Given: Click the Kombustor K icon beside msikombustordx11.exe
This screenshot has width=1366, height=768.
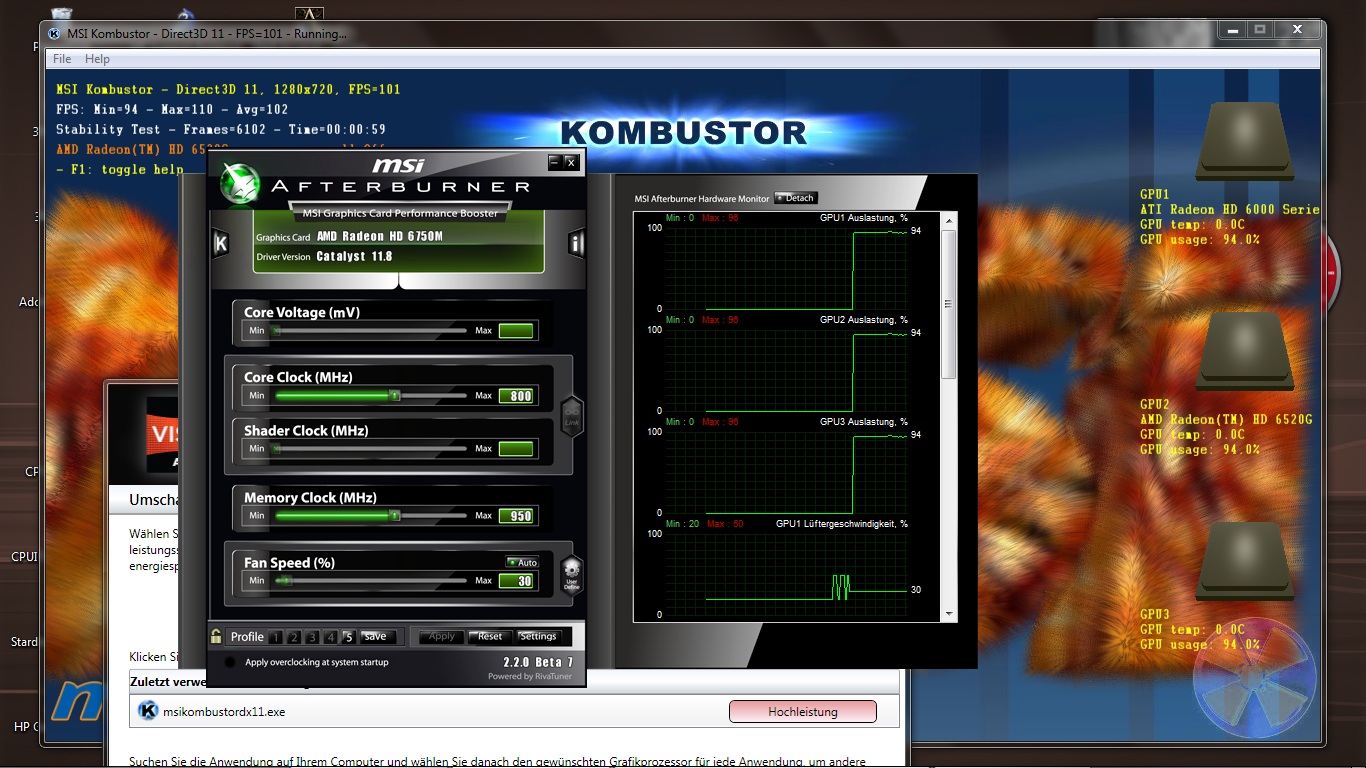Looking at the screenshot, I should coord(147,712).
